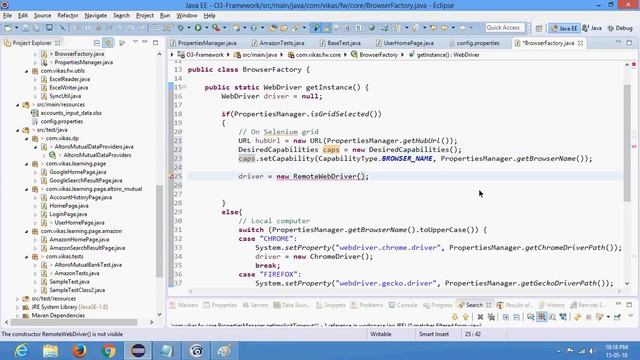Open the Problems view tab
This screenshot has width=640, height=360.
(x=367, y=305)
